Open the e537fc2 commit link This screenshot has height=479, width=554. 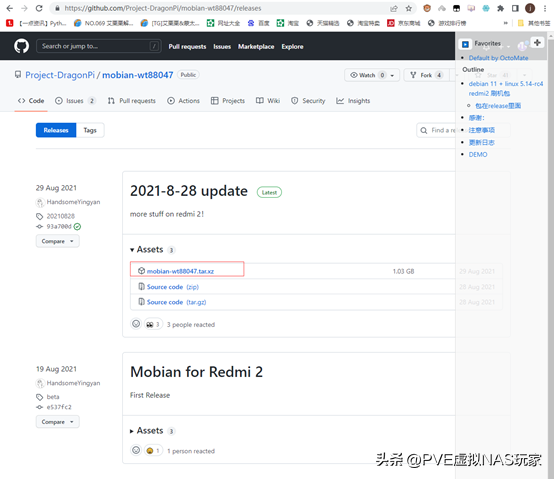(59, 407)
